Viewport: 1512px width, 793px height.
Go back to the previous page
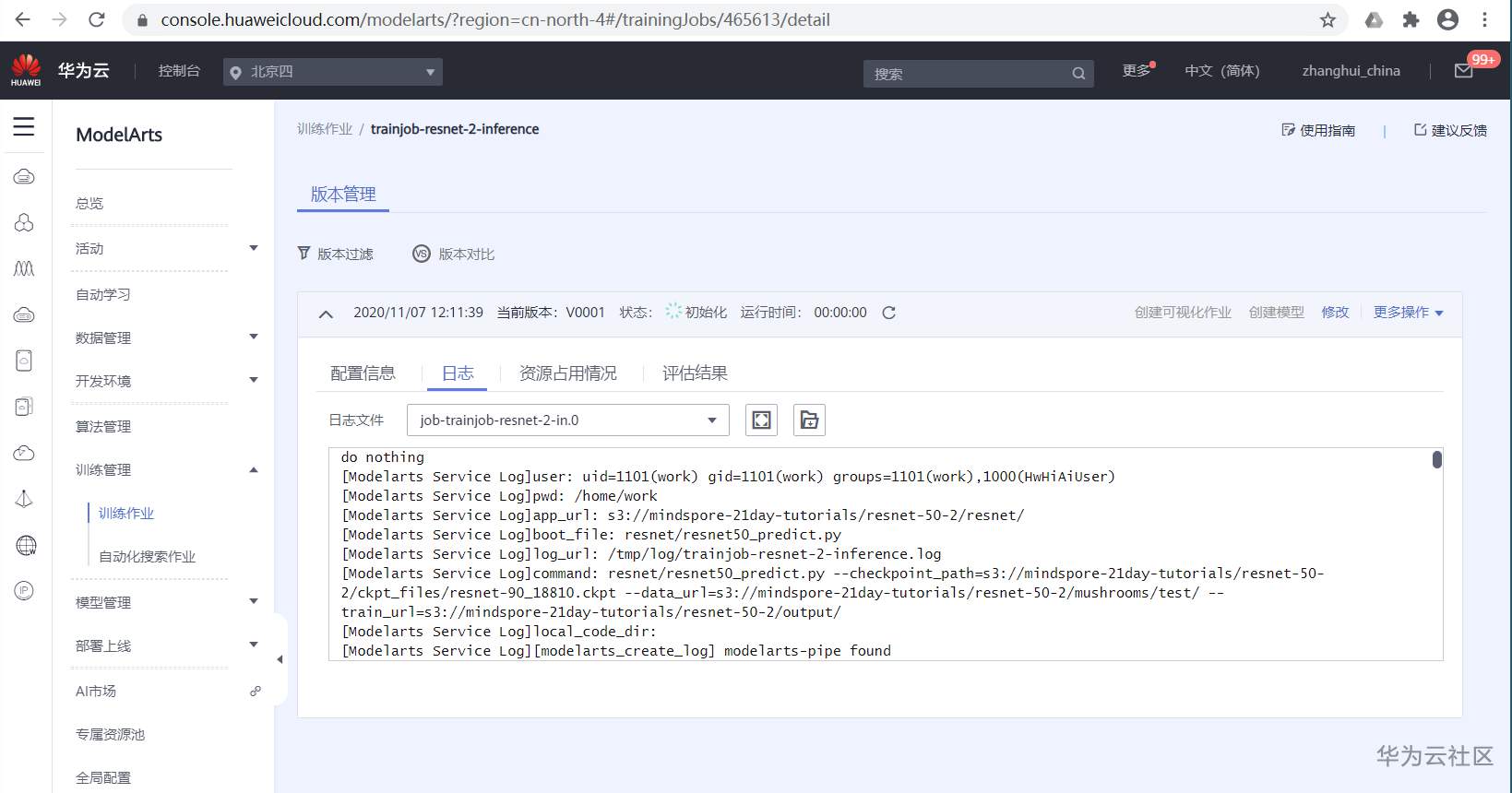(x=23, y=19)
